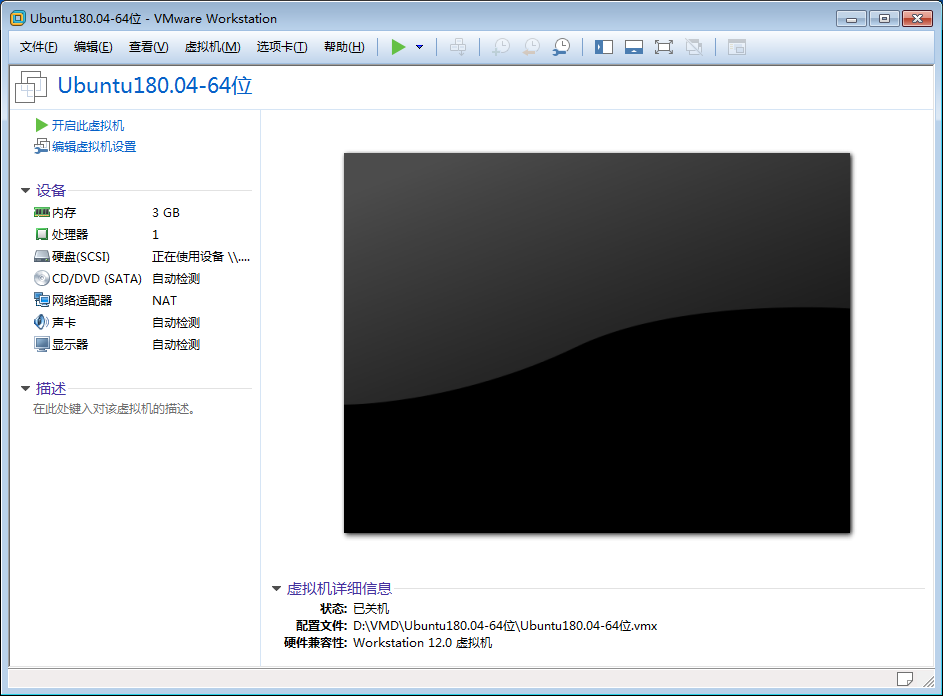This screenshot has height=696, width=943.
Task: Click the D:\VMD .vmx configuration file path
Action: [x=505, y=626]
